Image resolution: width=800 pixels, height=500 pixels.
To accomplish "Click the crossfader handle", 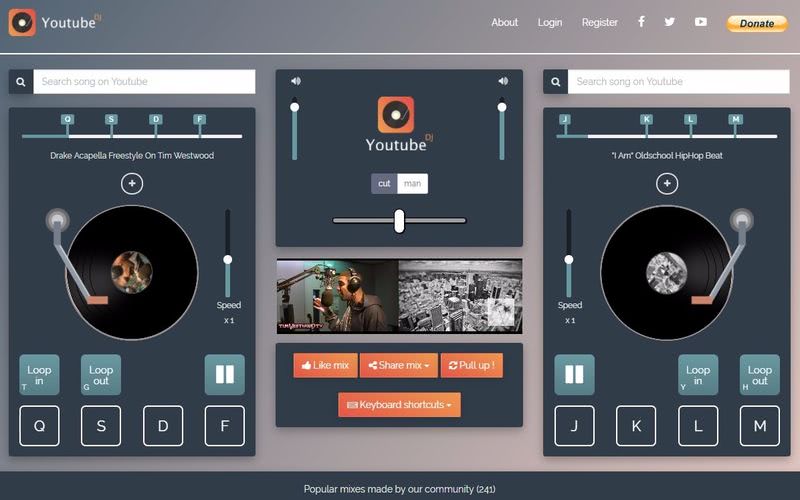I will (x=399, y=221).
